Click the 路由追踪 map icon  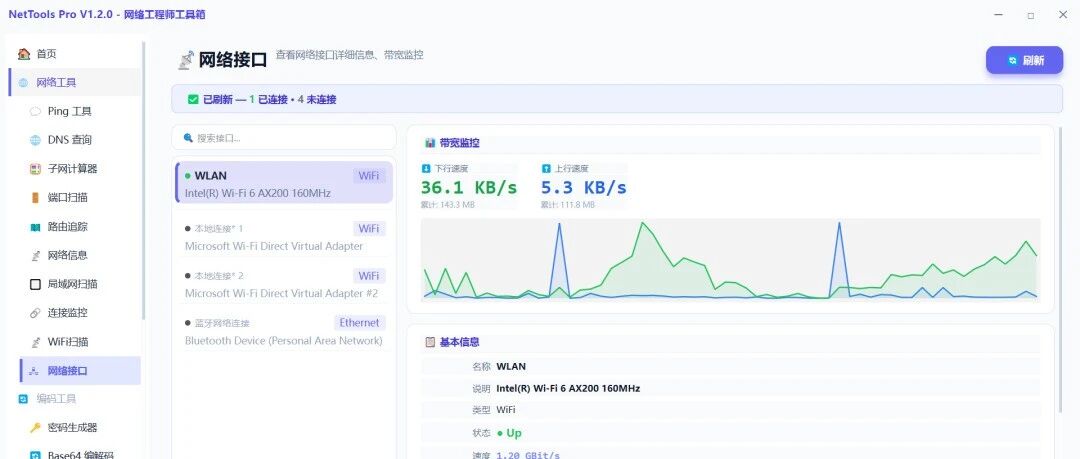click(35, 227)
